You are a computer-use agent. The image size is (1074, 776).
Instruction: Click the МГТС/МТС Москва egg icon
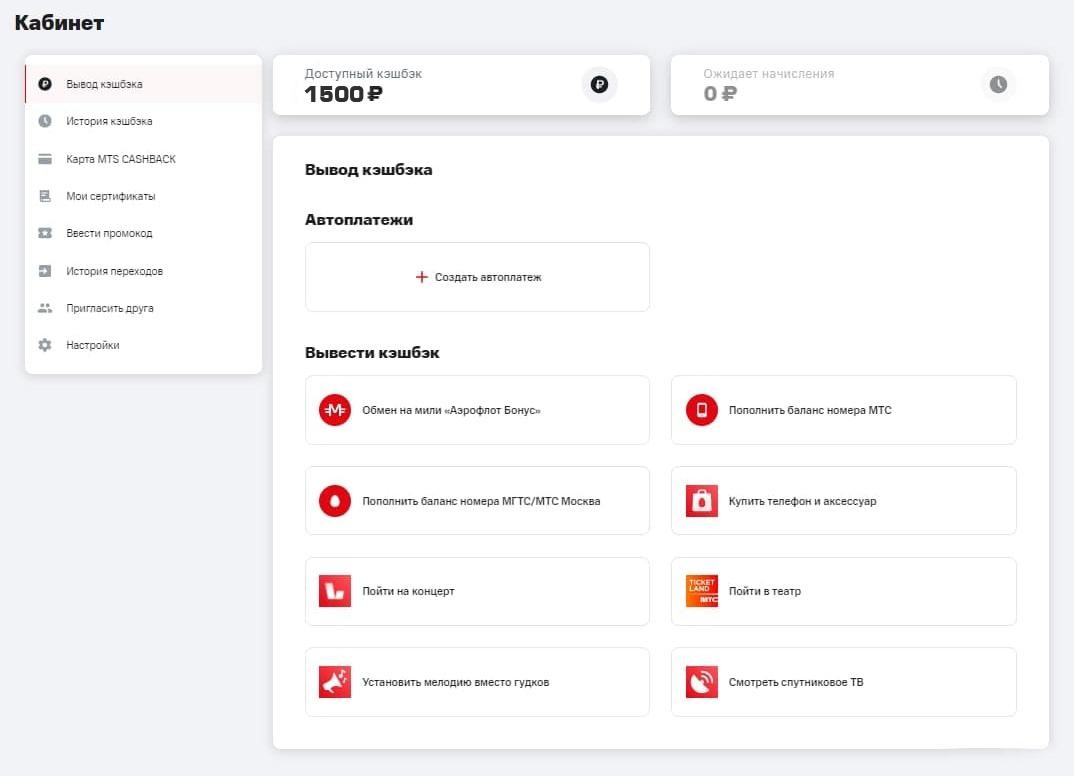pos(335,501)
